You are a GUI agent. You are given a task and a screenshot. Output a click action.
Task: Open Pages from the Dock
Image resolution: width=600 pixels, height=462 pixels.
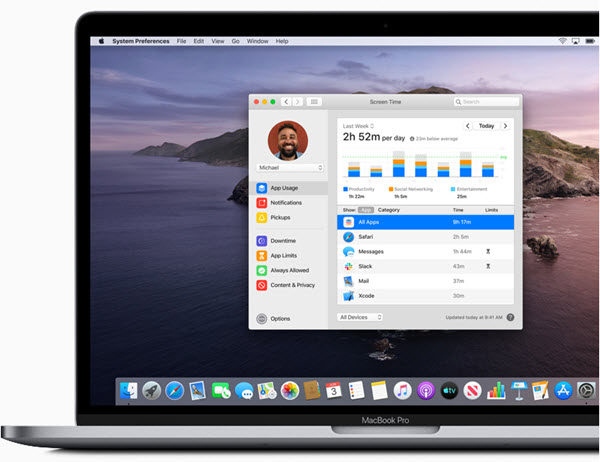tap(540, 391)
